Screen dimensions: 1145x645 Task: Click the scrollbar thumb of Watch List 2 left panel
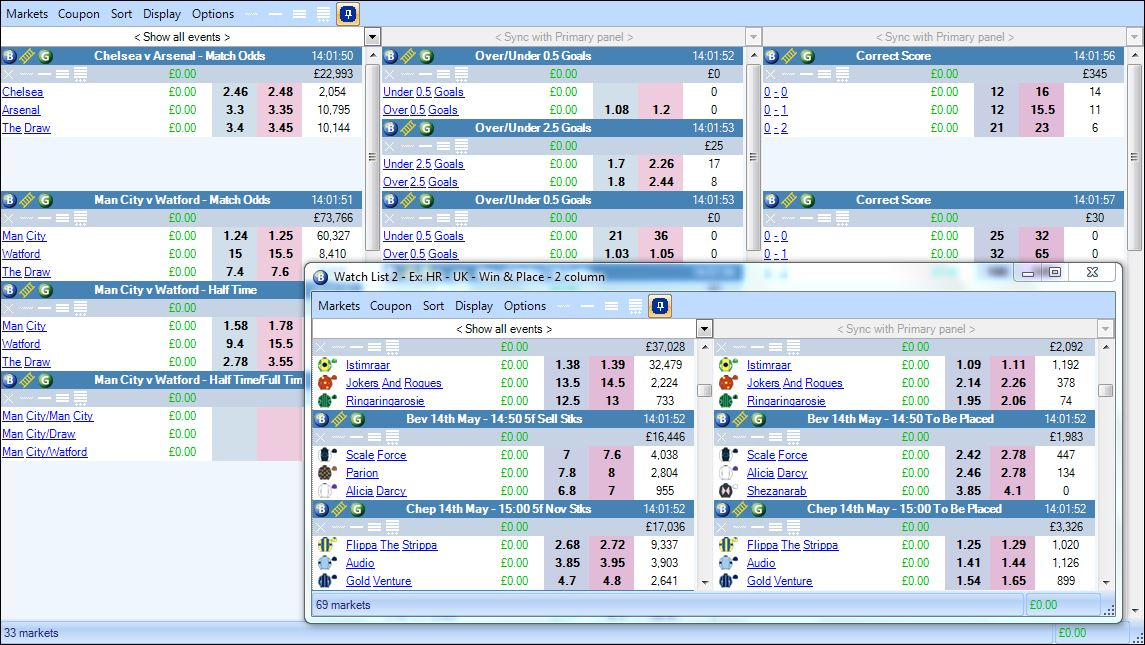704,390
